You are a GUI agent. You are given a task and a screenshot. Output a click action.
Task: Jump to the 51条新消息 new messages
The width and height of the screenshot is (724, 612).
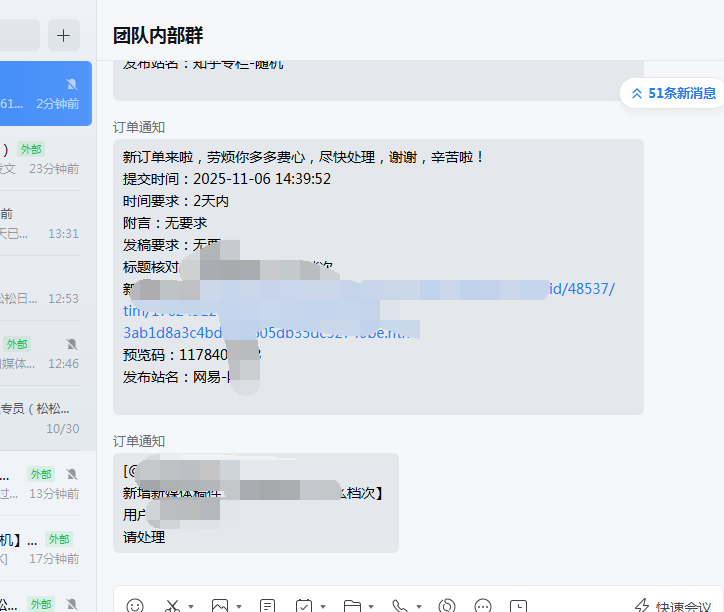pos(674,93)
